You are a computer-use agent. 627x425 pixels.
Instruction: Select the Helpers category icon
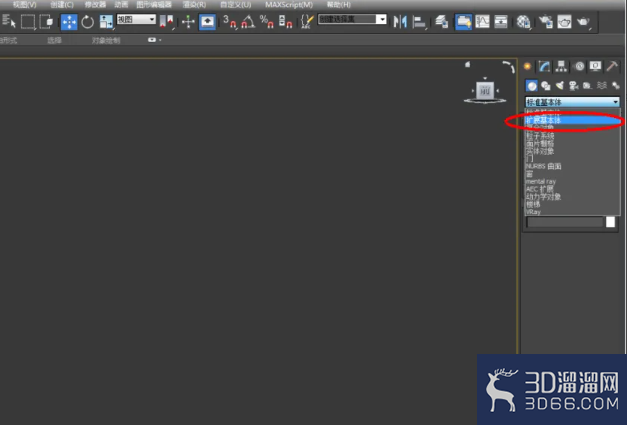587,86
